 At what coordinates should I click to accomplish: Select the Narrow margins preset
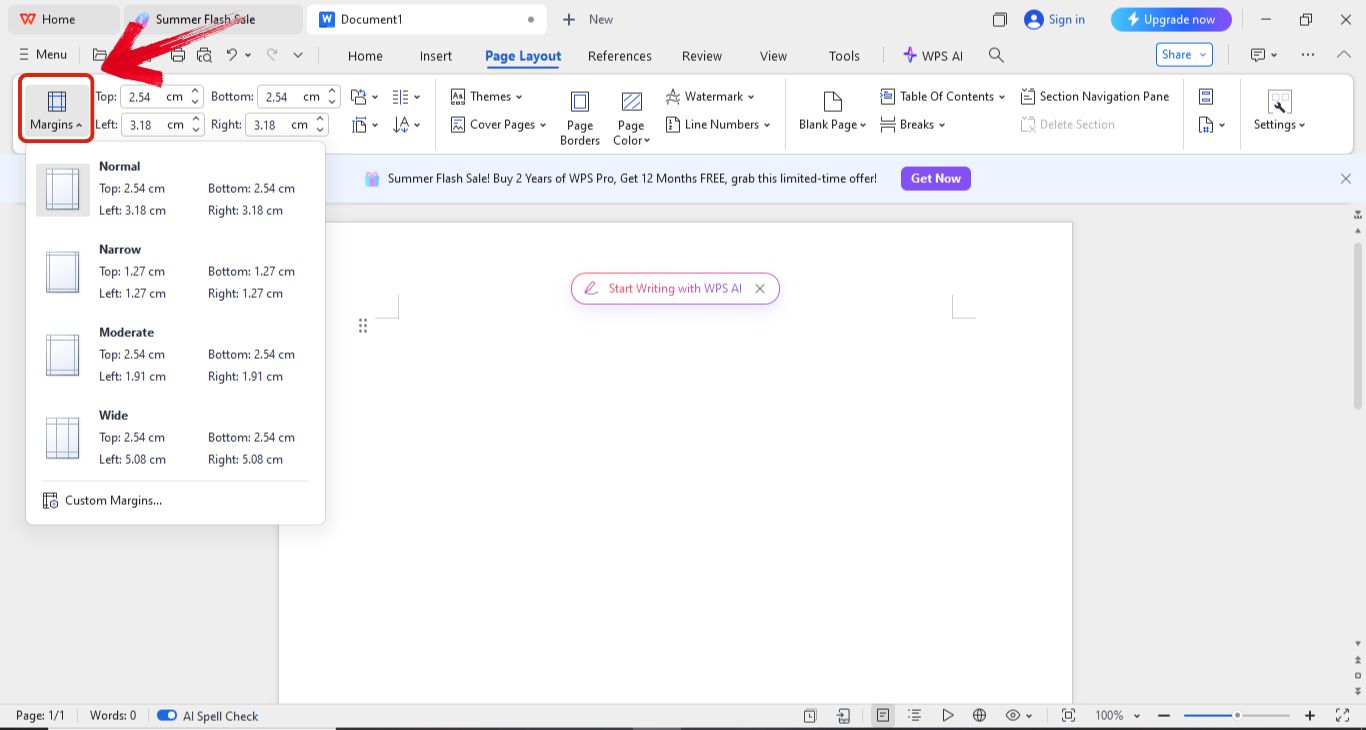click(175, 271)
